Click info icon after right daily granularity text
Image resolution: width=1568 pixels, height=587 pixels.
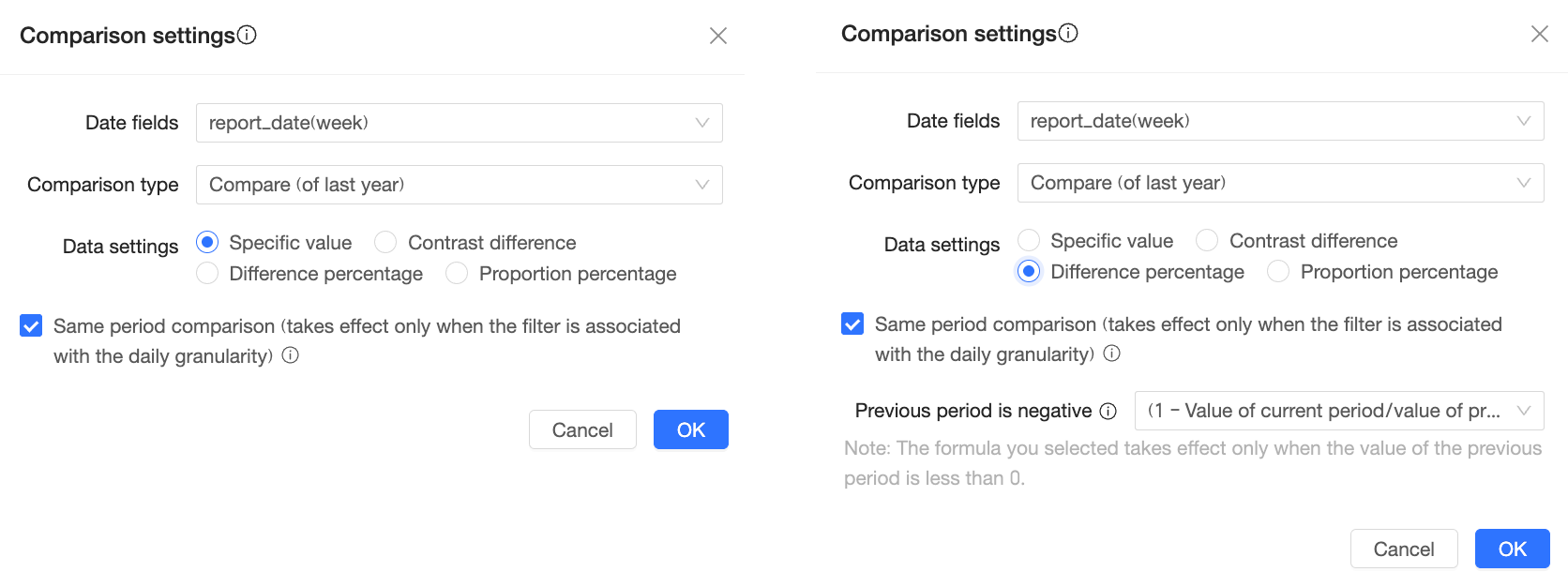1112,354
